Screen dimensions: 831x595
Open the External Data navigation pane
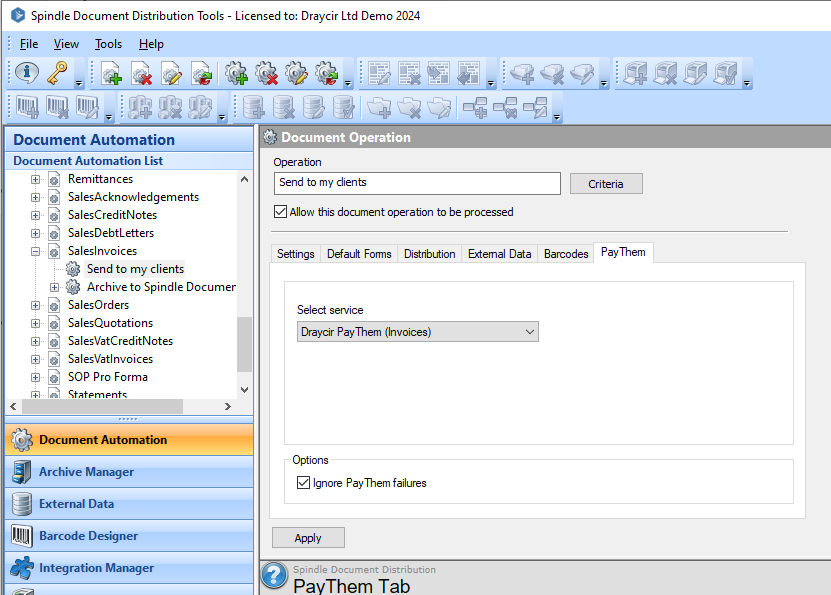(129, 504)
